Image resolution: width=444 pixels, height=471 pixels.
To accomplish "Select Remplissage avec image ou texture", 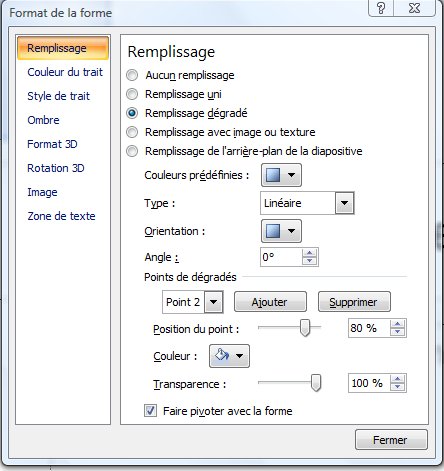I will coord(132,132).
